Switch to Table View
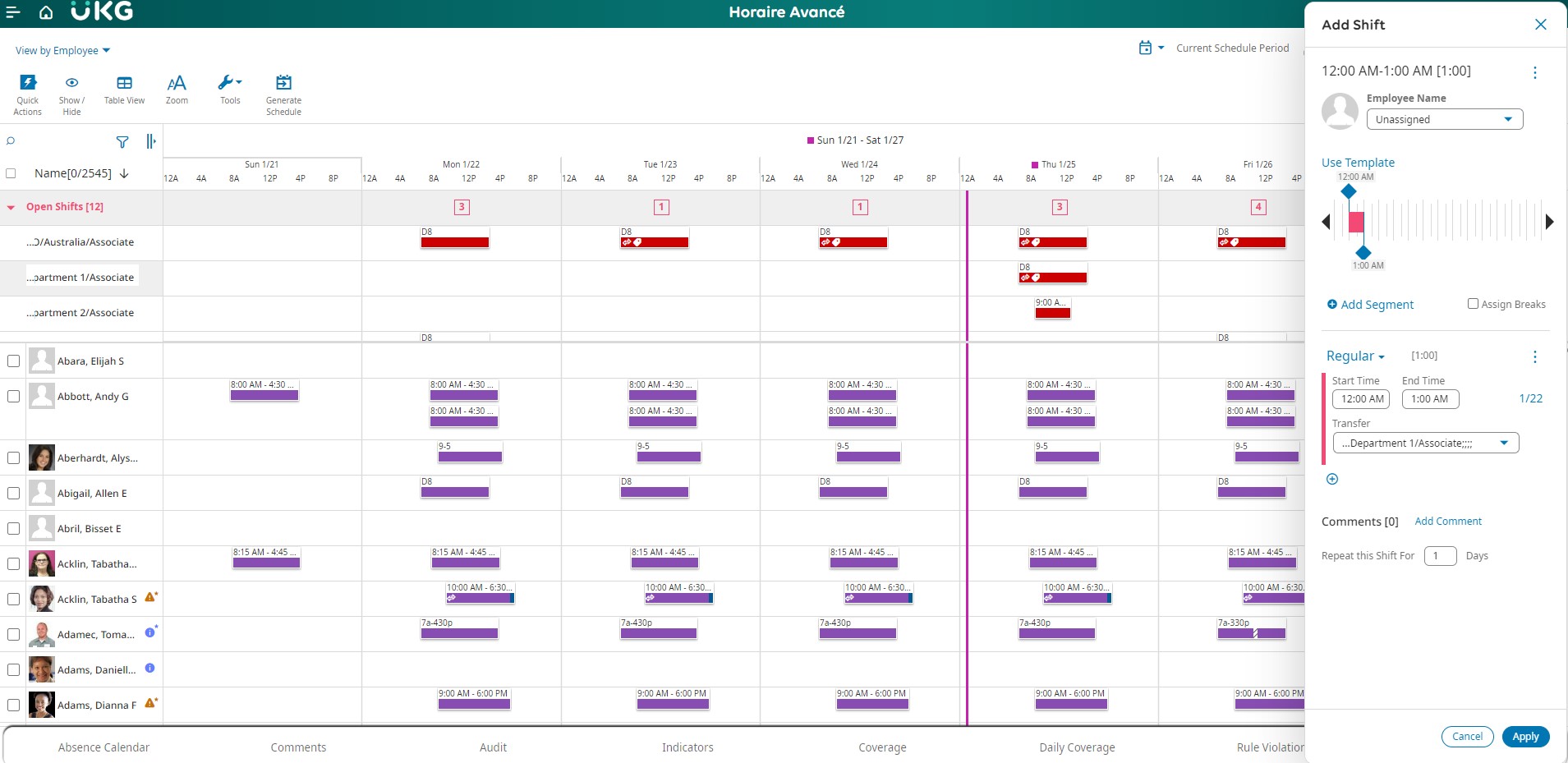 124,89
